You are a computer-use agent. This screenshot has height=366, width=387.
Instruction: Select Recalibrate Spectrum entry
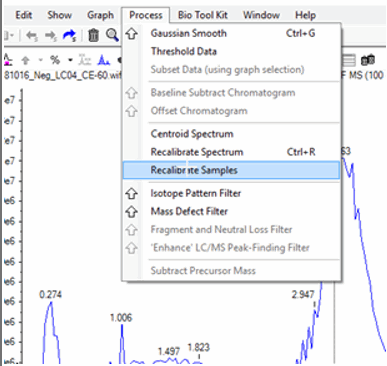point(231,152)
